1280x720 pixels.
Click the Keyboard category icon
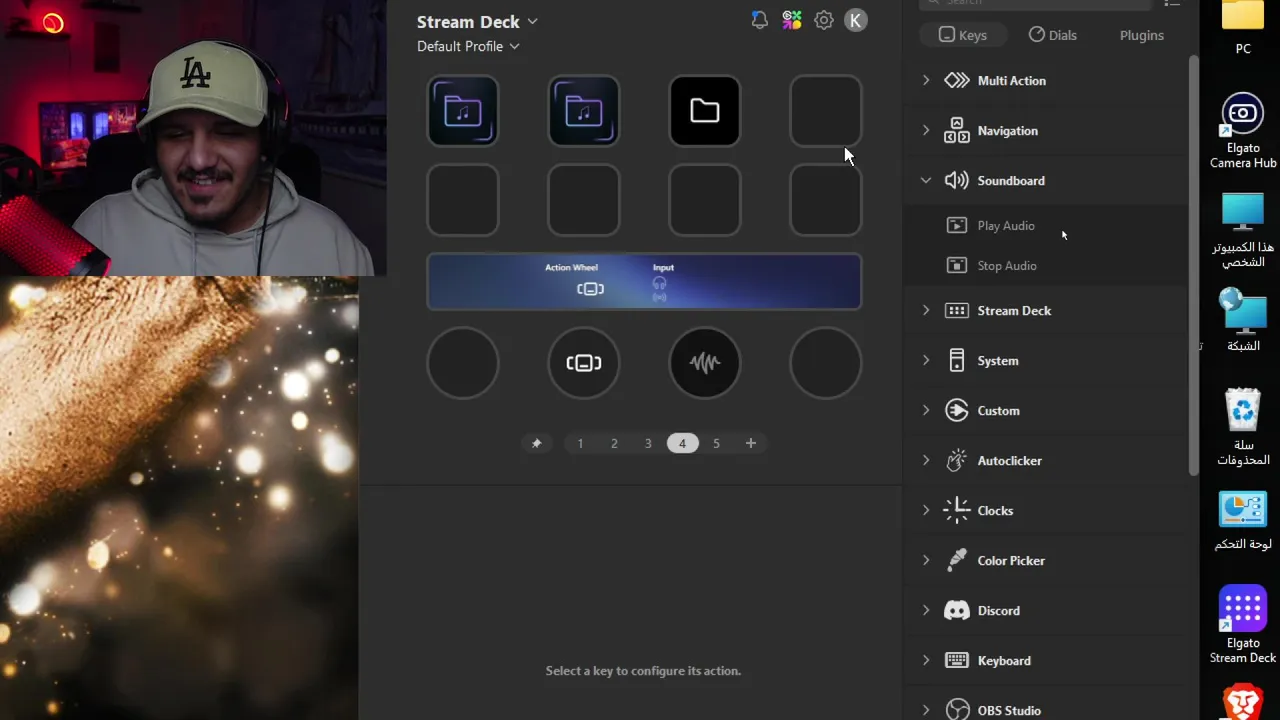[x=957, y=661]
